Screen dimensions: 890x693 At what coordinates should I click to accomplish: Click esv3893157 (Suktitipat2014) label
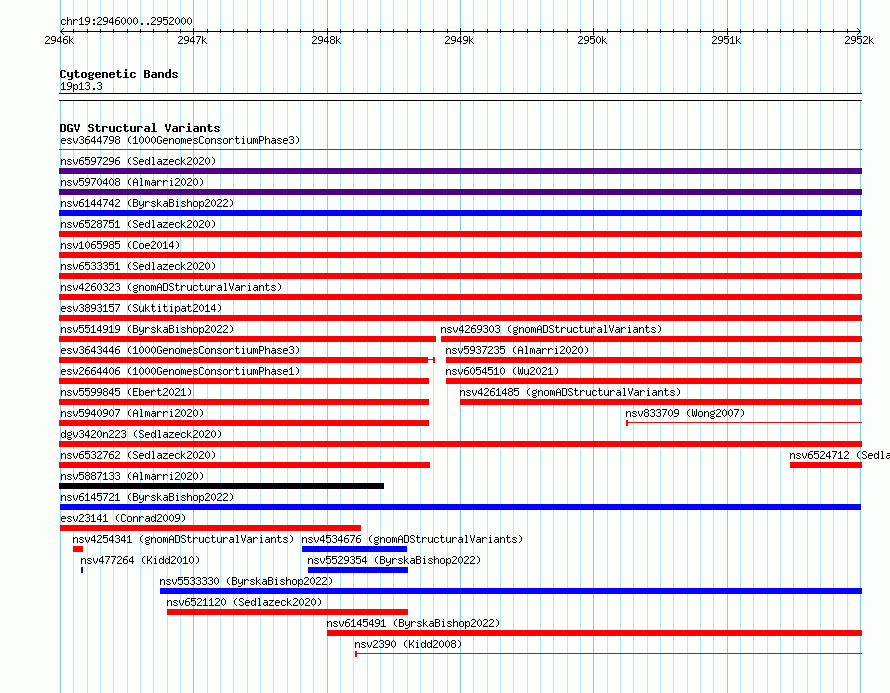pos(141,308)
